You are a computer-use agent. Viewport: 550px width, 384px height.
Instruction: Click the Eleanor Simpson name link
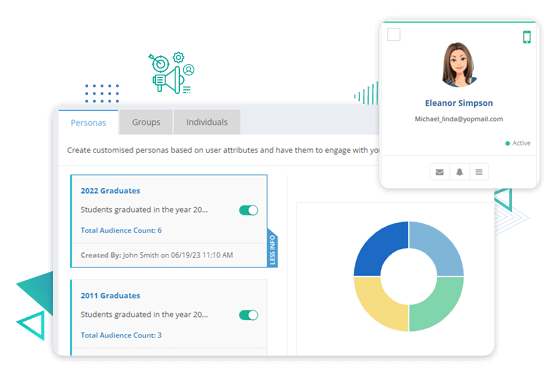tap(459, 103)
